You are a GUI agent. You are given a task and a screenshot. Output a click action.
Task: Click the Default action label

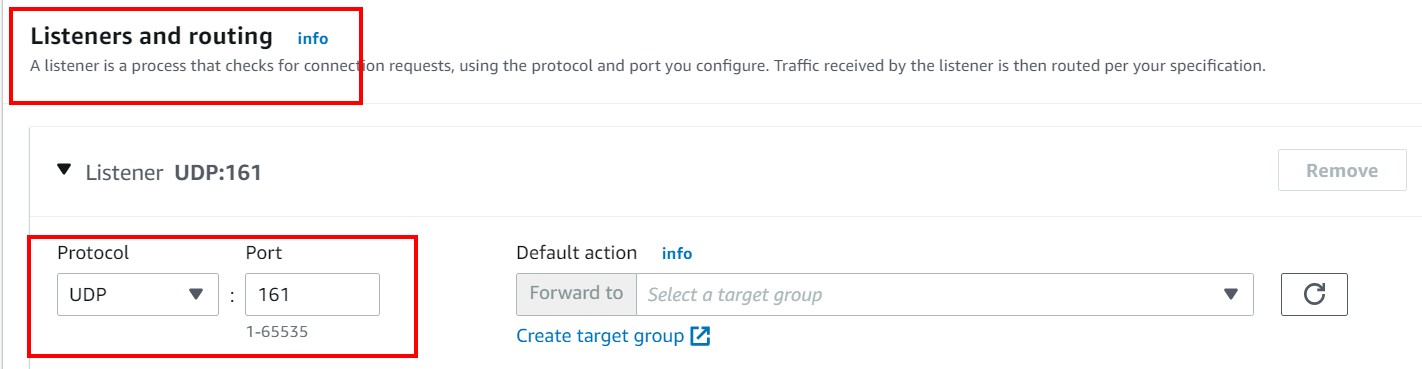[577, 253]
